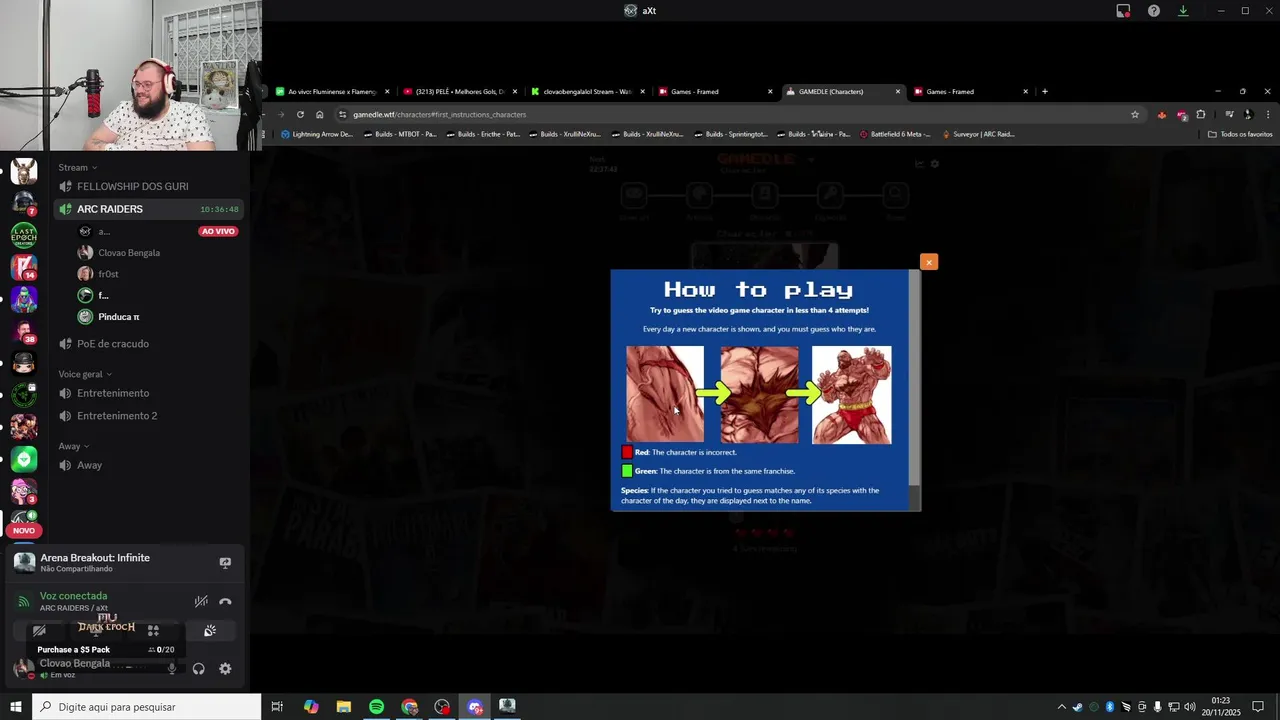
Task: Collapse the Away channel category
Action: [x=73, y=446]
